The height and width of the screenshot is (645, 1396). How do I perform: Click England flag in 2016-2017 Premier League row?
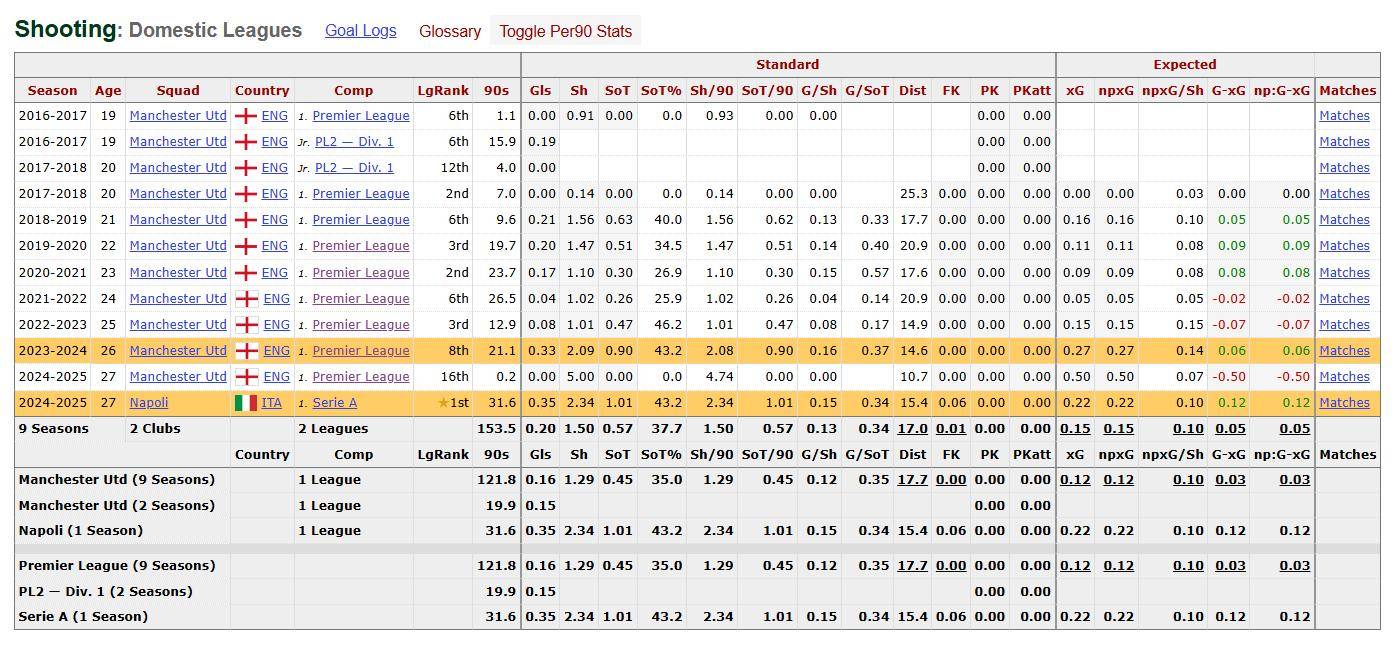coord(246,116)
